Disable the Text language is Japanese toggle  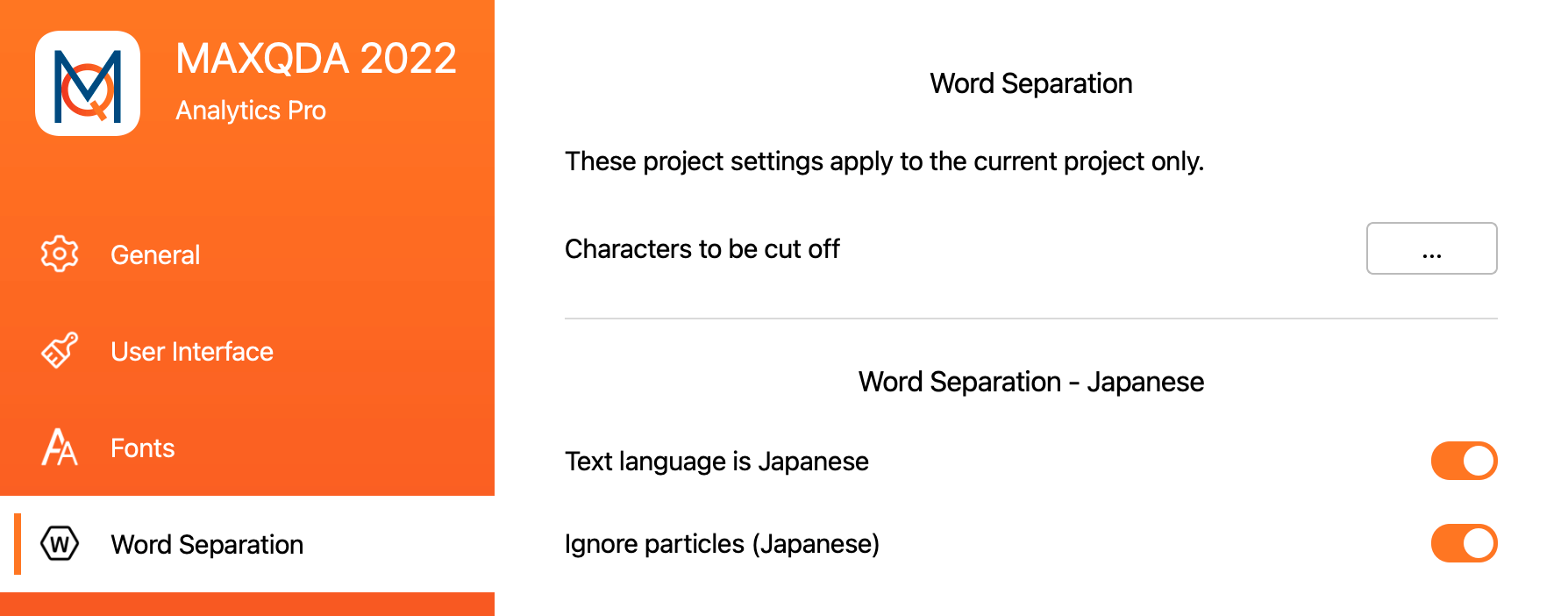[1464, 460]
